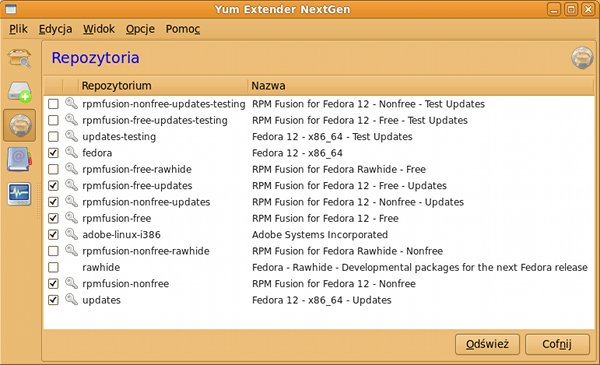This screenshot has height=365, width=600.
Task: Disable the rpmfusion-free repository checkbox
Action: point(53,218)
